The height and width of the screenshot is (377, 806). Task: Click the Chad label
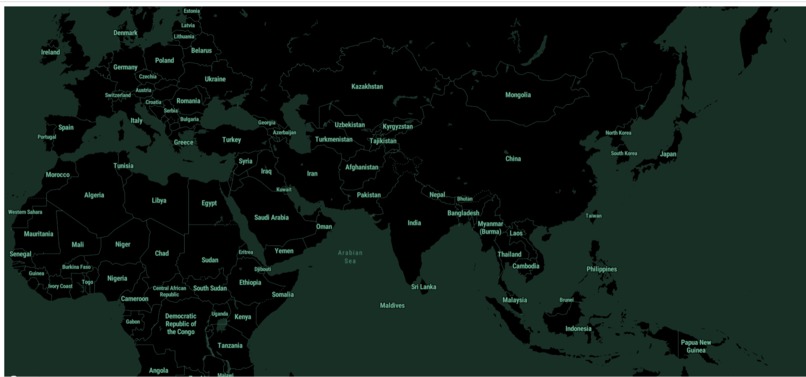tap(162, 254)
